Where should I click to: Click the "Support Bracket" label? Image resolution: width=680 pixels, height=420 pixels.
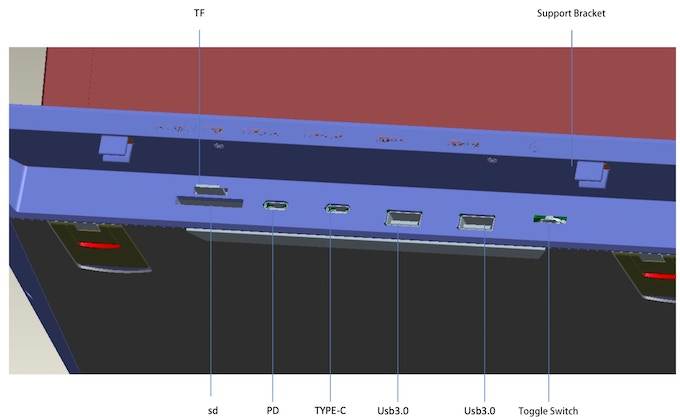click(x=570, y=14)
